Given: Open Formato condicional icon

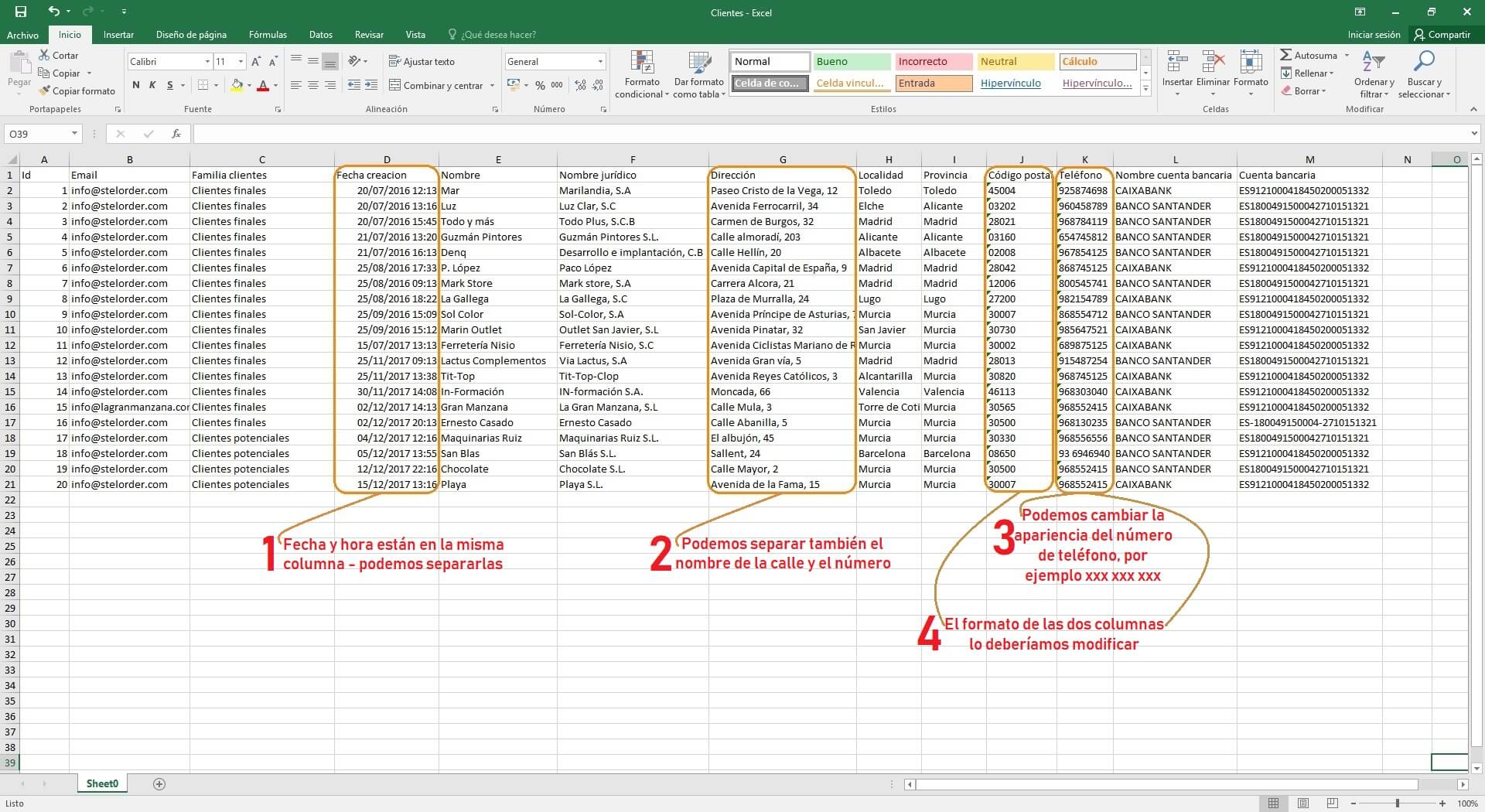Looking at the screenshot, I should pyautogui.click(x=641, y=63).
